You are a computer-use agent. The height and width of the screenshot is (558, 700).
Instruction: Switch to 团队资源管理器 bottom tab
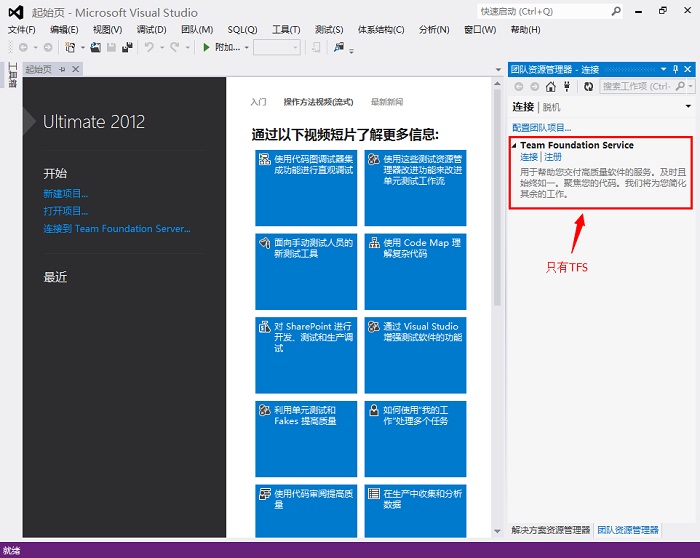(628, 530)
